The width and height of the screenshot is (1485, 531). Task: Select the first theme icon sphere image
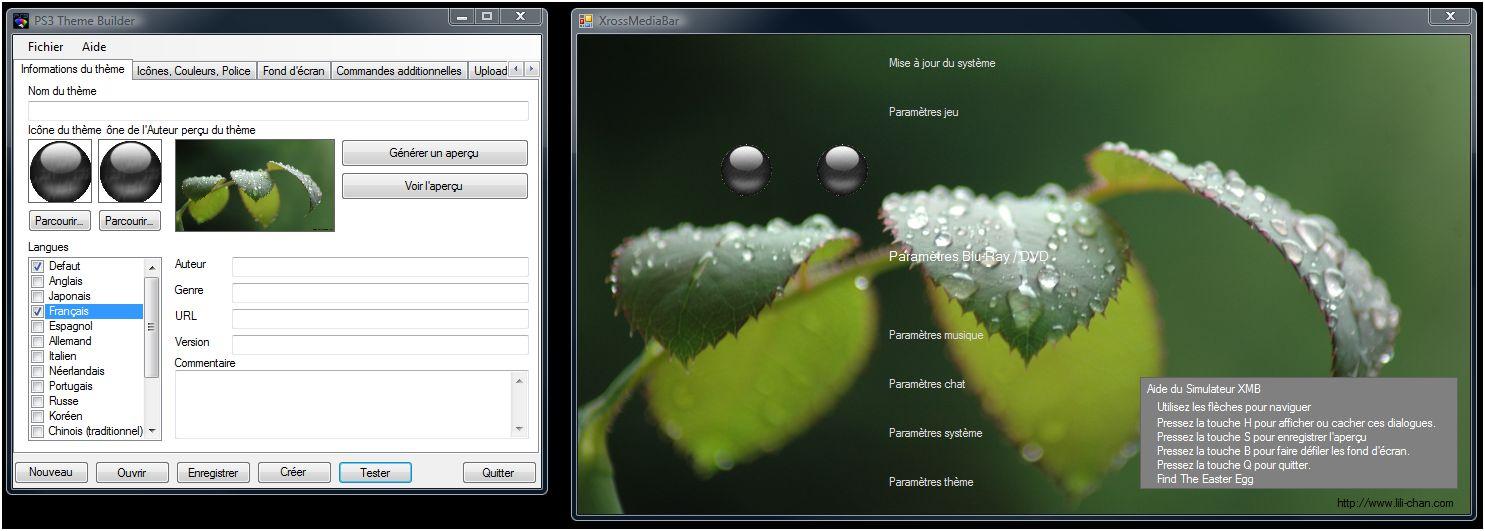point(60,171)
